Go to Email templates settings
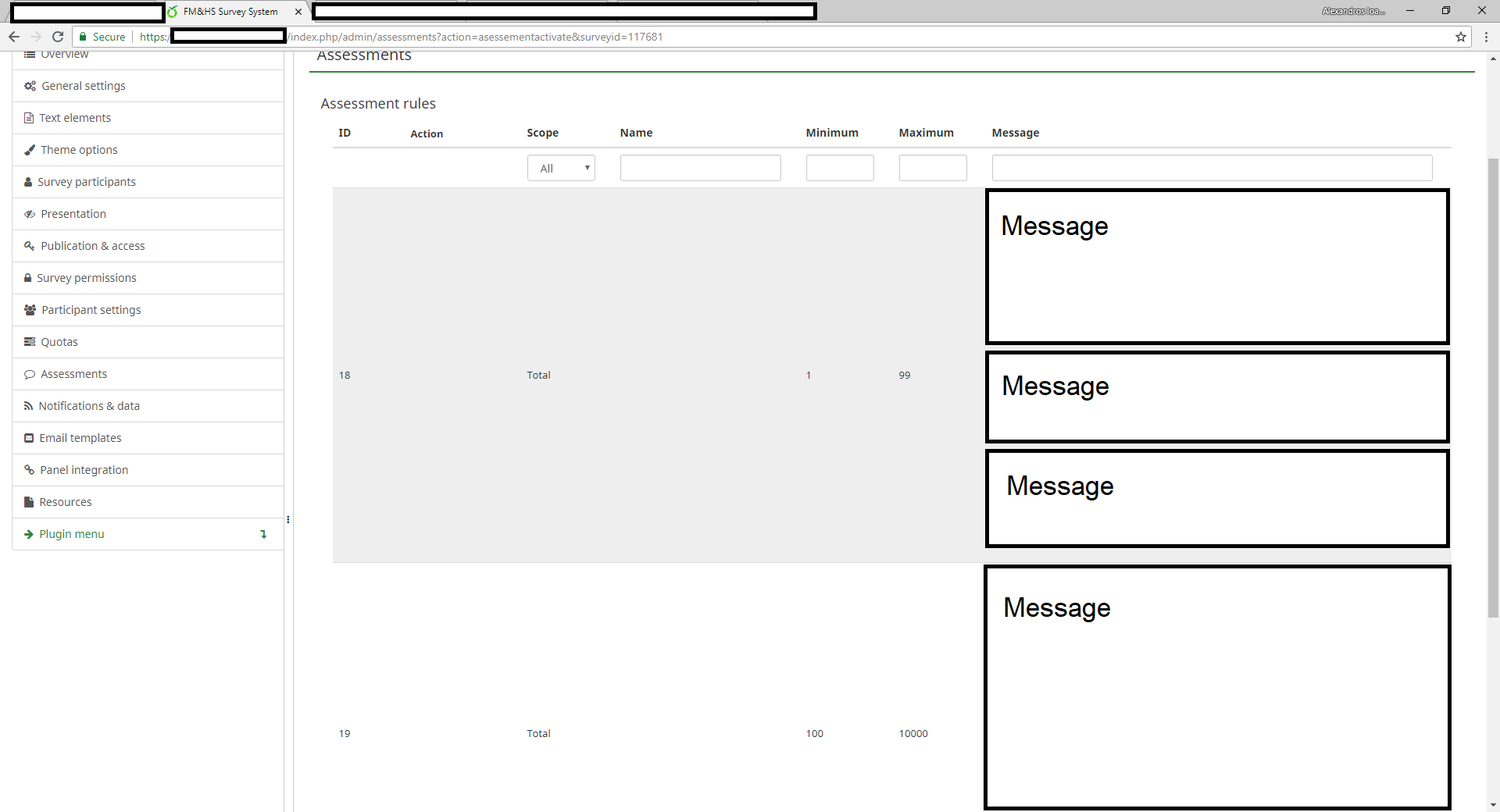 click(x=80, y=438)
